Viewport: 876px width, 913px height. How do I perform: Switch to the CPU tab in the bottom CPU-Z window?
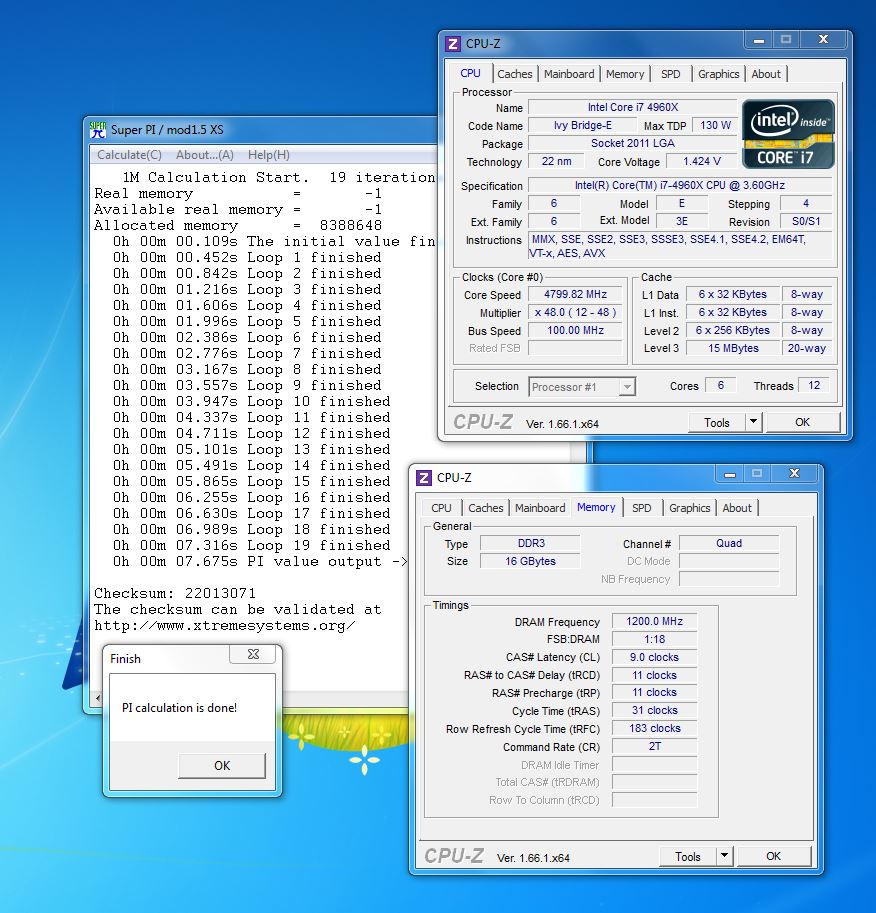441,508
